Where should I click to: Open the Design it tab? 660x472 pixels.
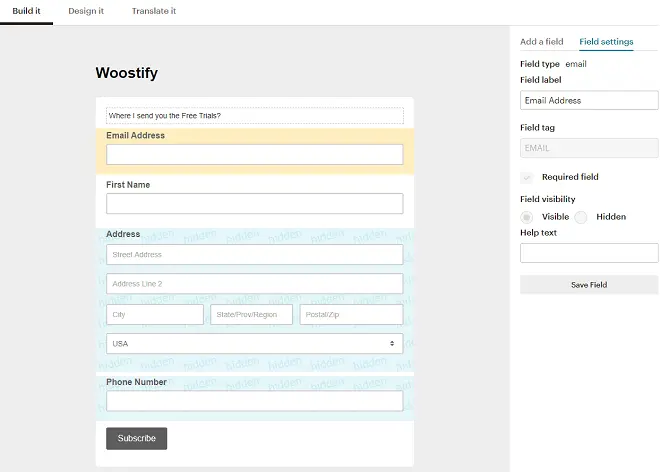coord(86,11)
